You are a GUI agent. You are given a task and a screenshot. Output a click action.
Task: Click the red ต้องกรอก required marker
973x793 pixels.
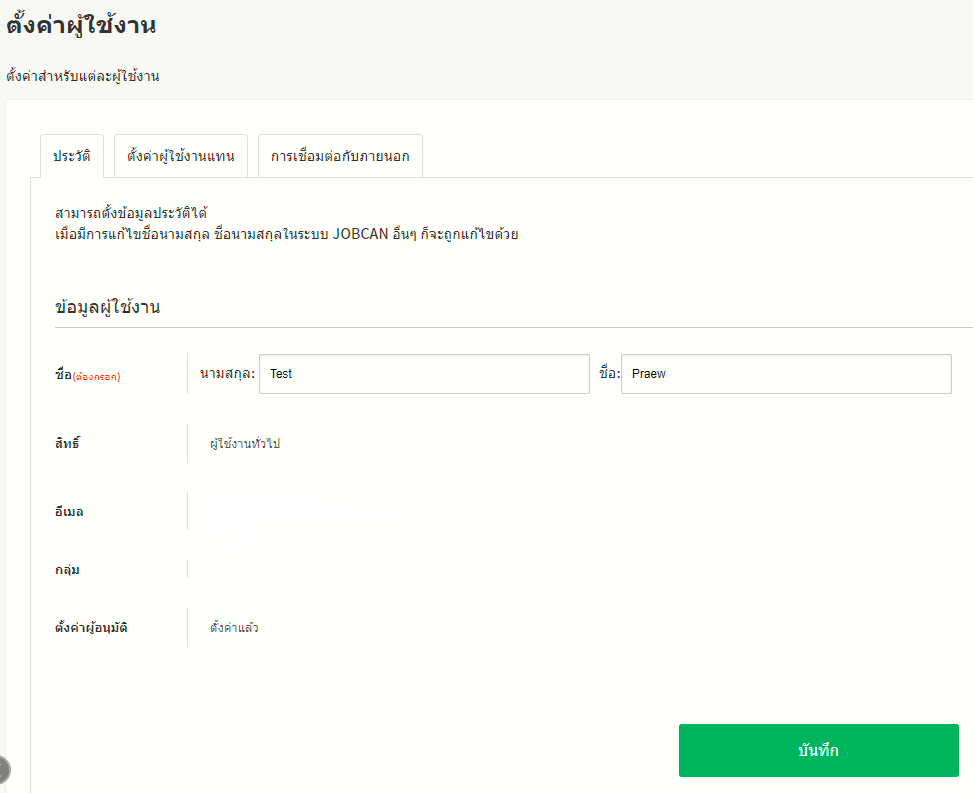[x=97, y=377]
